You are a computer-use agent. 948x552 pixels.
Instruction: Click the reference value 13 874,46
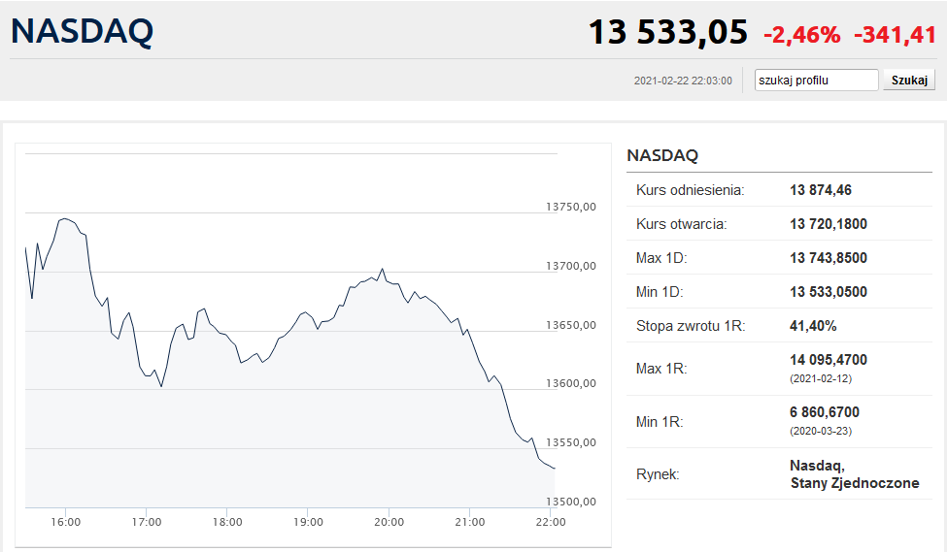[820, 190]
